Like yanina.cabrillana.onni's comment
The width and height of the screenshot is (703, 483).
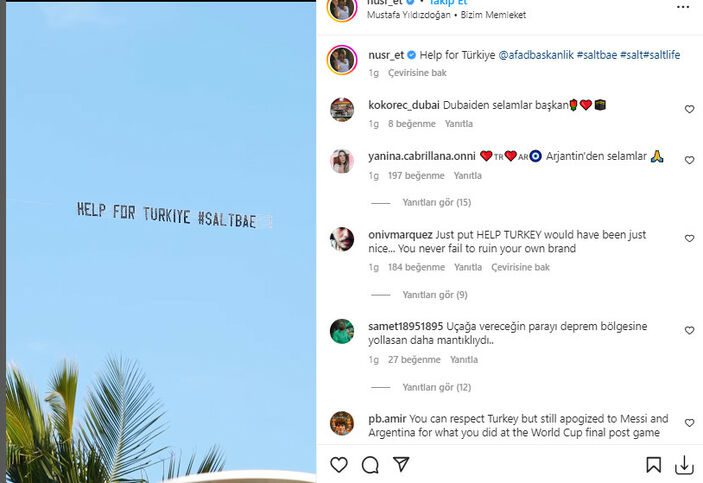(x=689, y=160)
